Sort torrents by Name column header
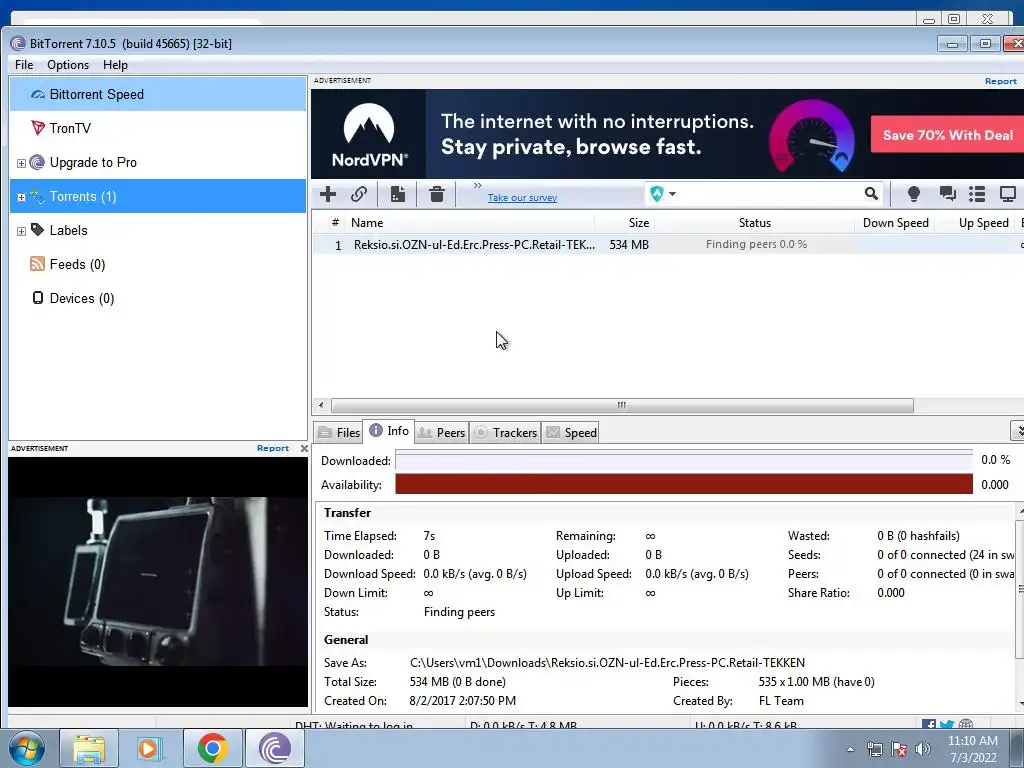Viewport: 1024px width, 768px height. point(470,223)
